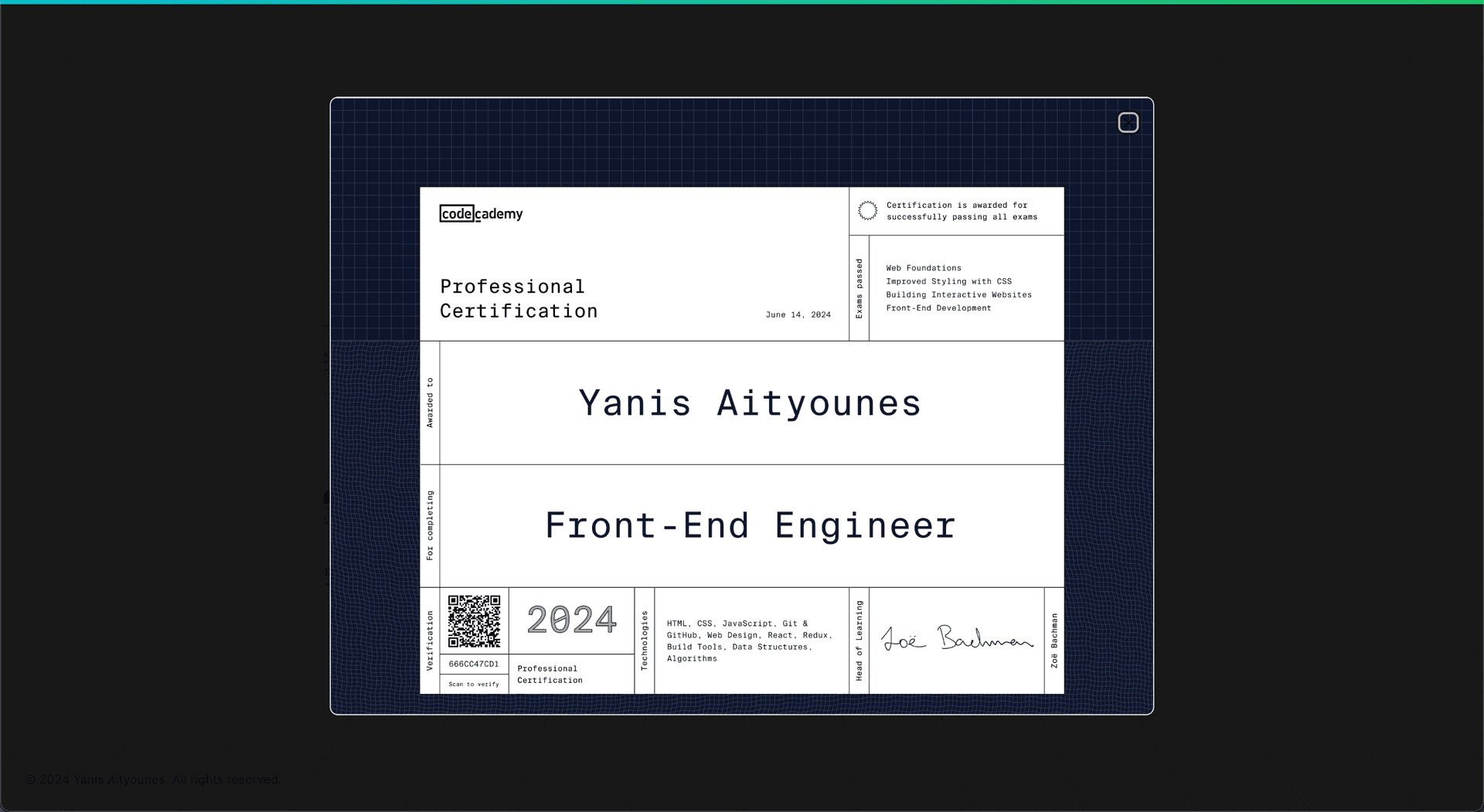Click the Front-End Development exam entry
Screen dimensions: 1484x812
click(938, 308)
